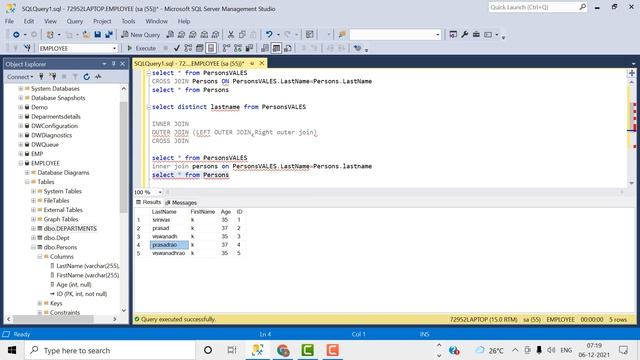The height and width of the screenshot is (360, 640).
Task: Click the Age column header in results
Action: 226,211
